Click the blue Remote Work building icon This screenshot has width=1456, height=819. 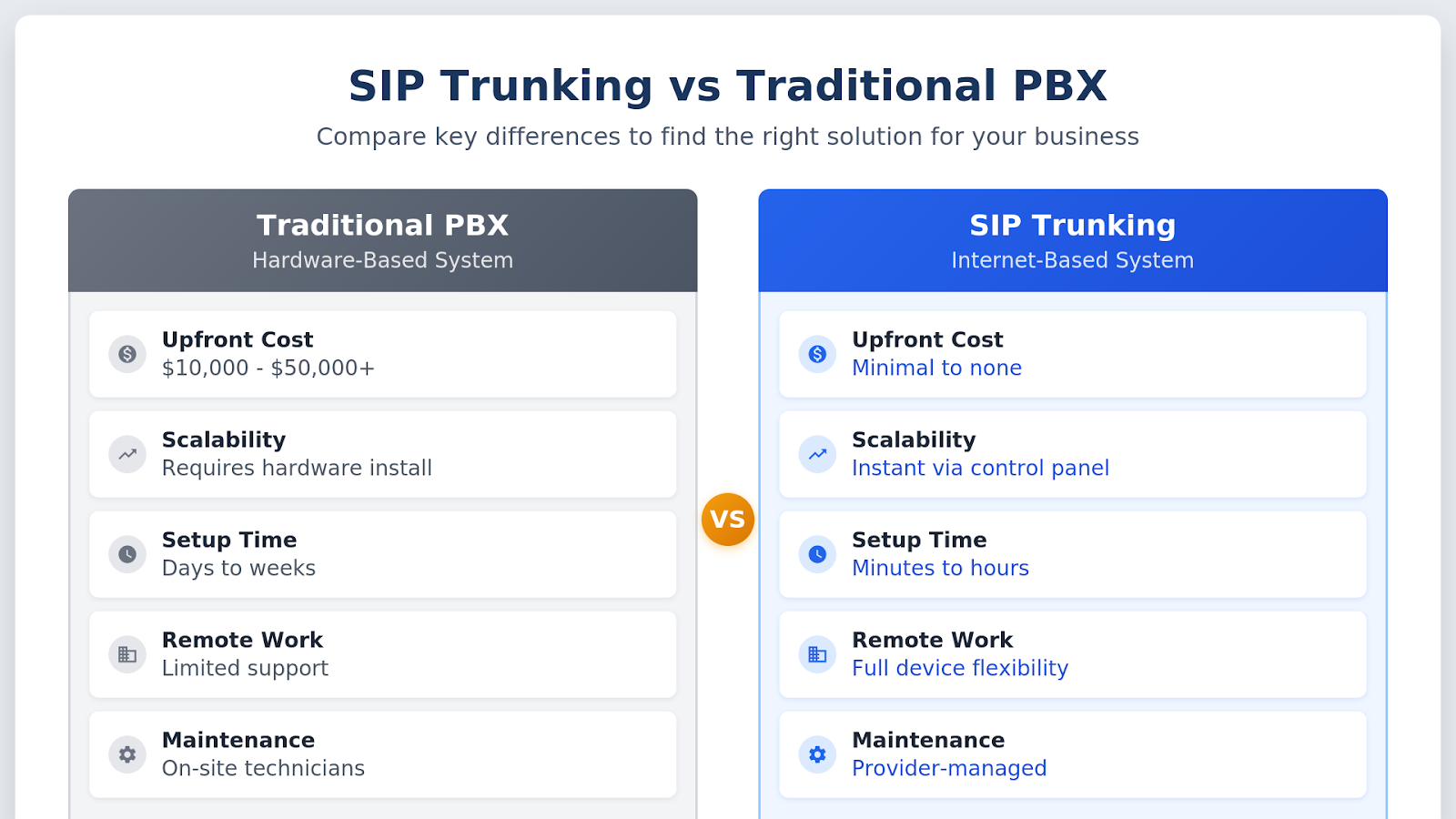pos(817,654)
